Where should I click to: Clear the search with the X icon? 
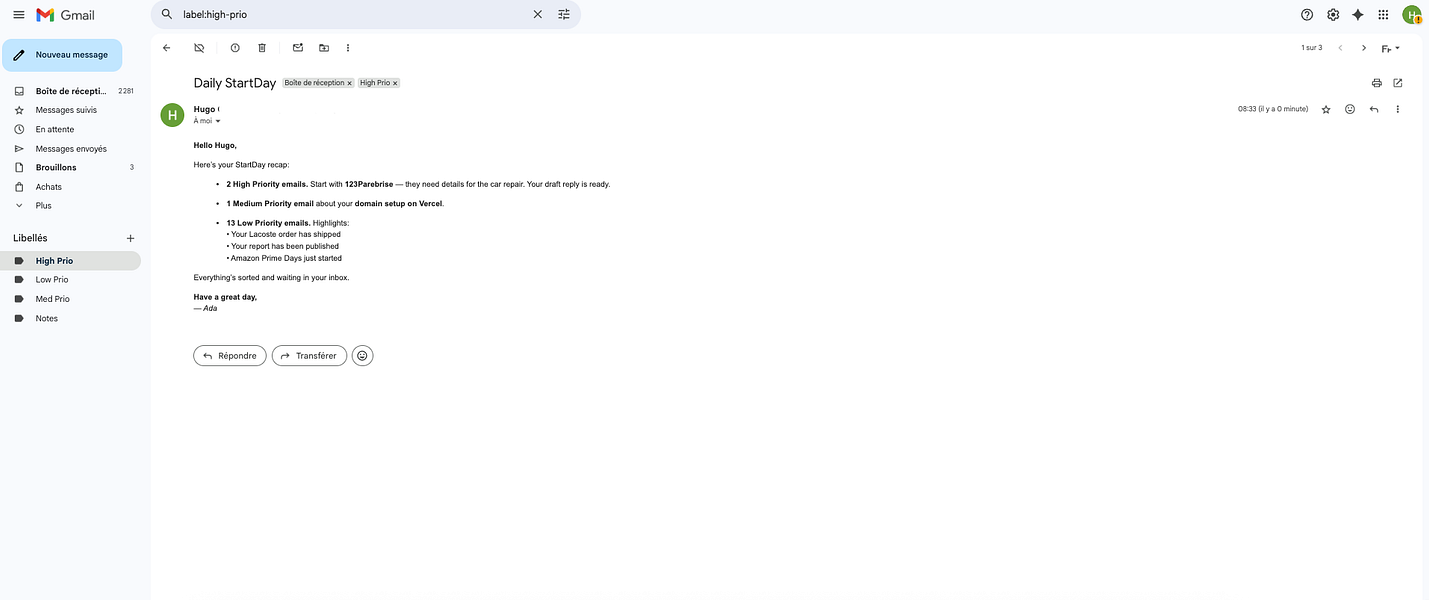pyautogui.click(x=537, y=15)
